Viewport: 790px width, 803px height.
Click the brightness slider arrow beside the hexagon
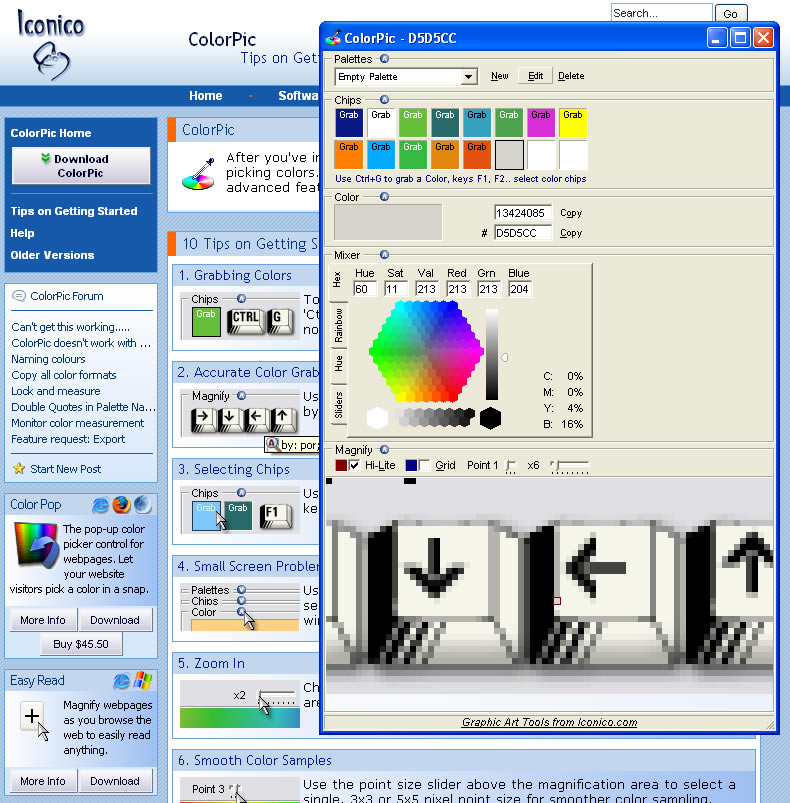504,357
